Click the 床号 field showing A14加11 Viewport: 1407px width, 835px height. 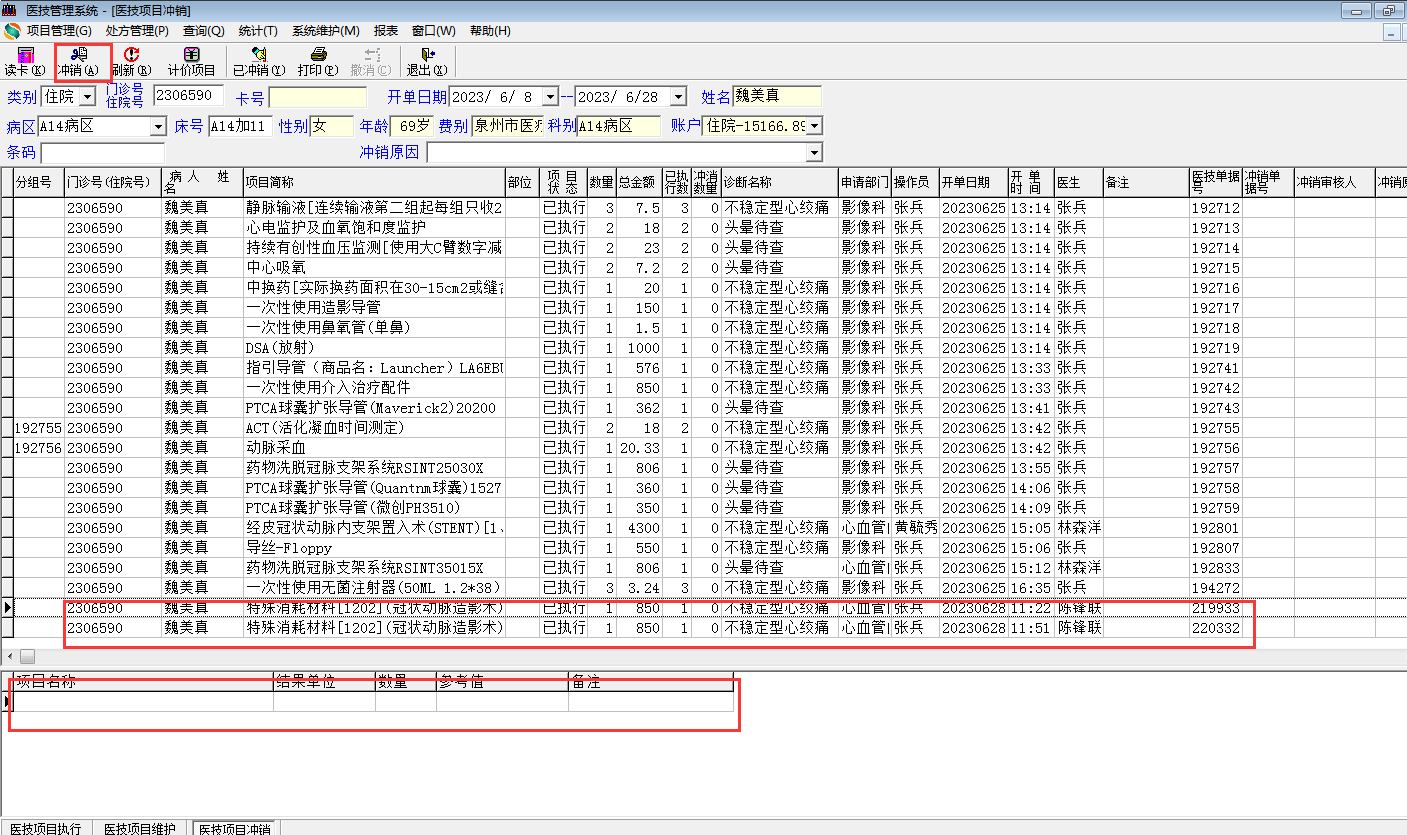240,126
